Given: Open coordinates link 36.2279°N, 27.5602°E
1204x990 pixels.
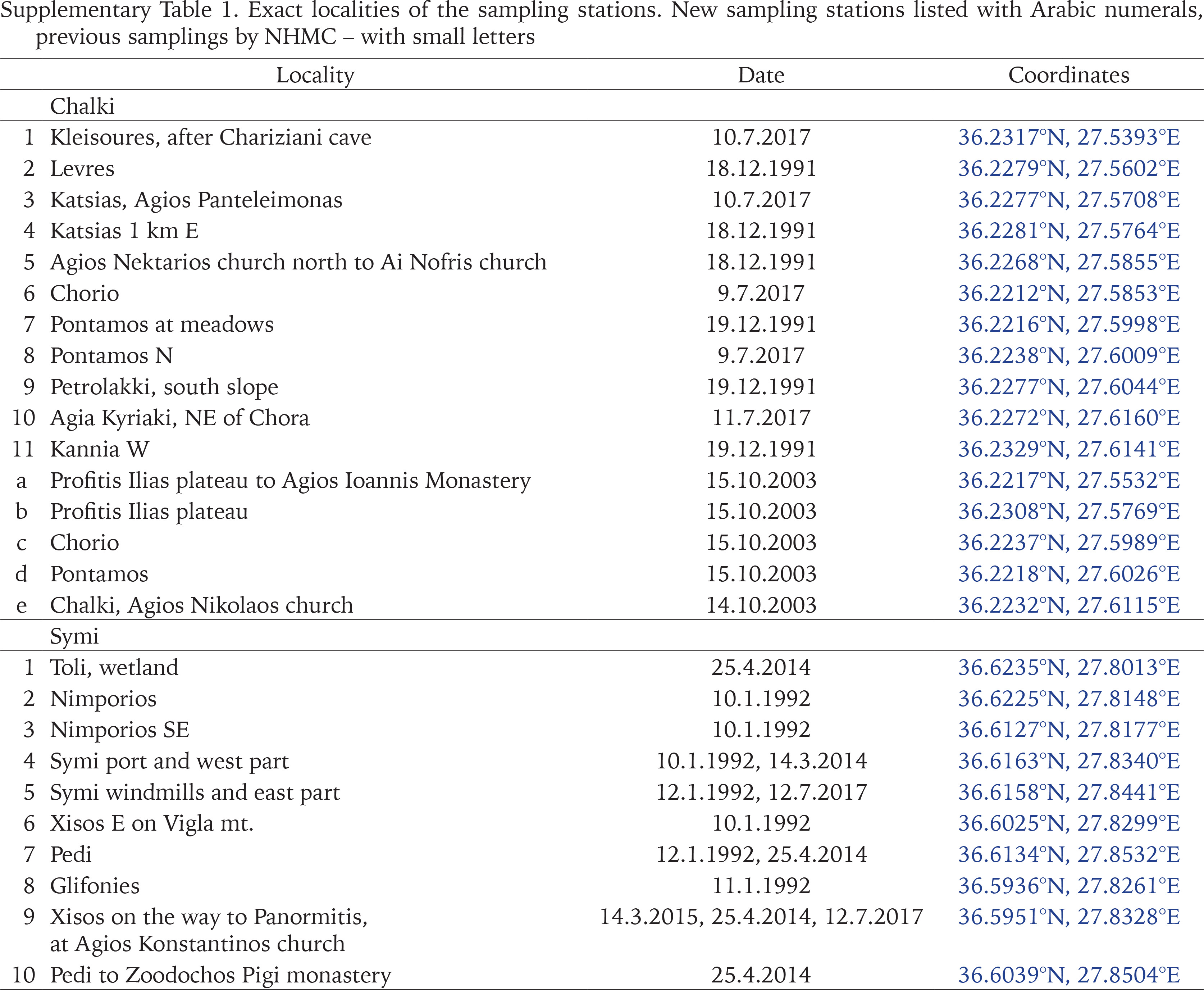Looking at the screenshot, I should [1069, 169].
